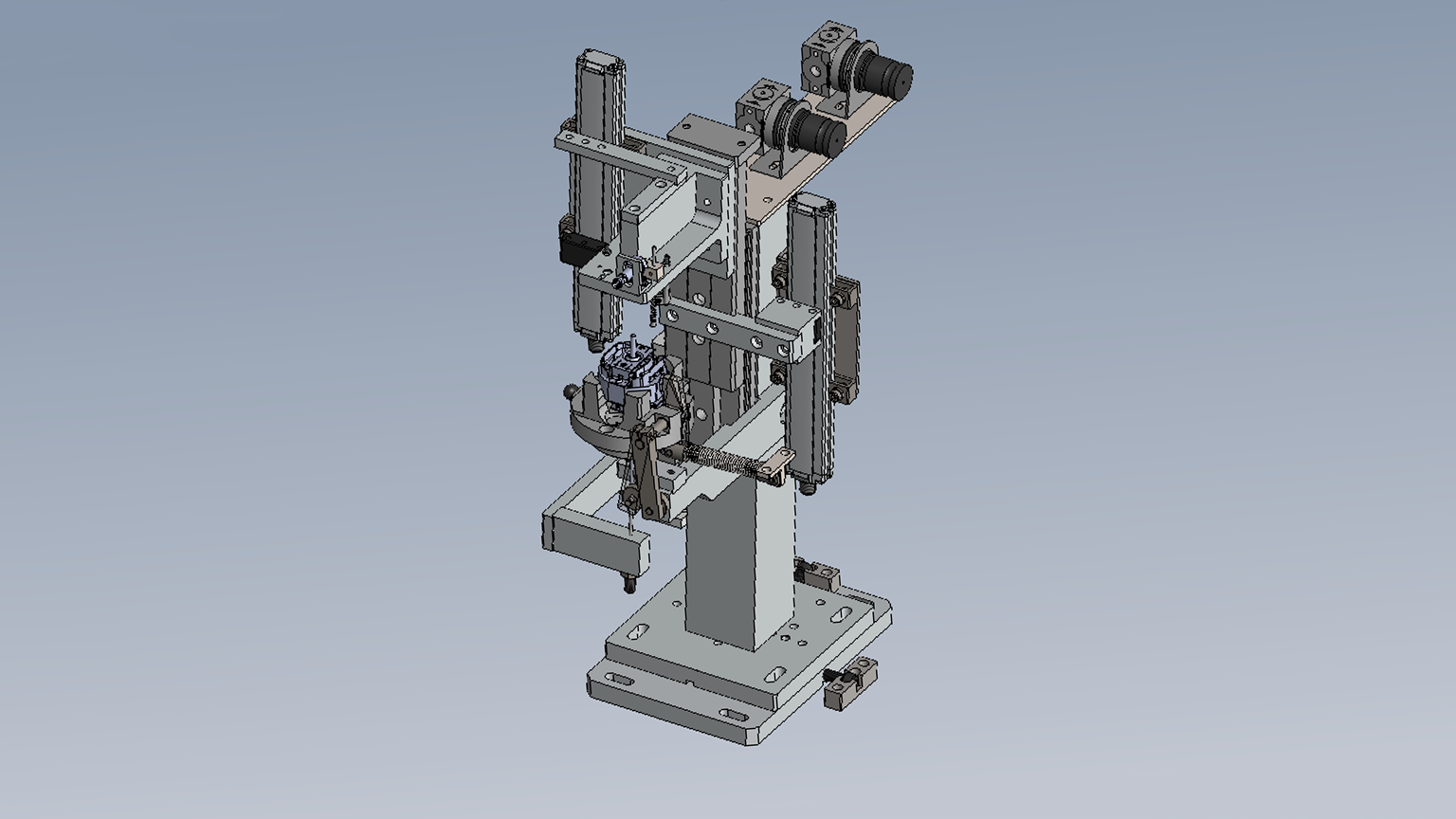Click the front black cylindrical knob
The image size is (1456, 819).
tap(822, 130)
